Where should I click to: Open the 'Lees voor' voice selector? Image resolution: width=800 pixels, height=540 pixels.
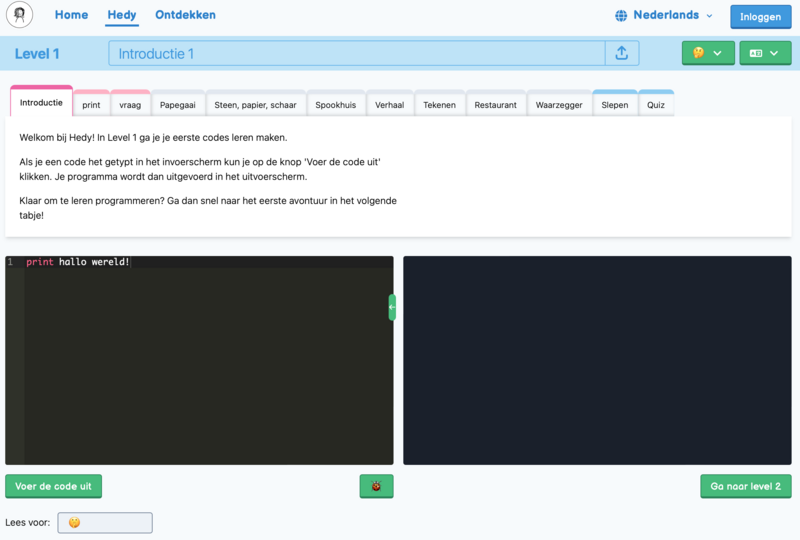(105, 522)
